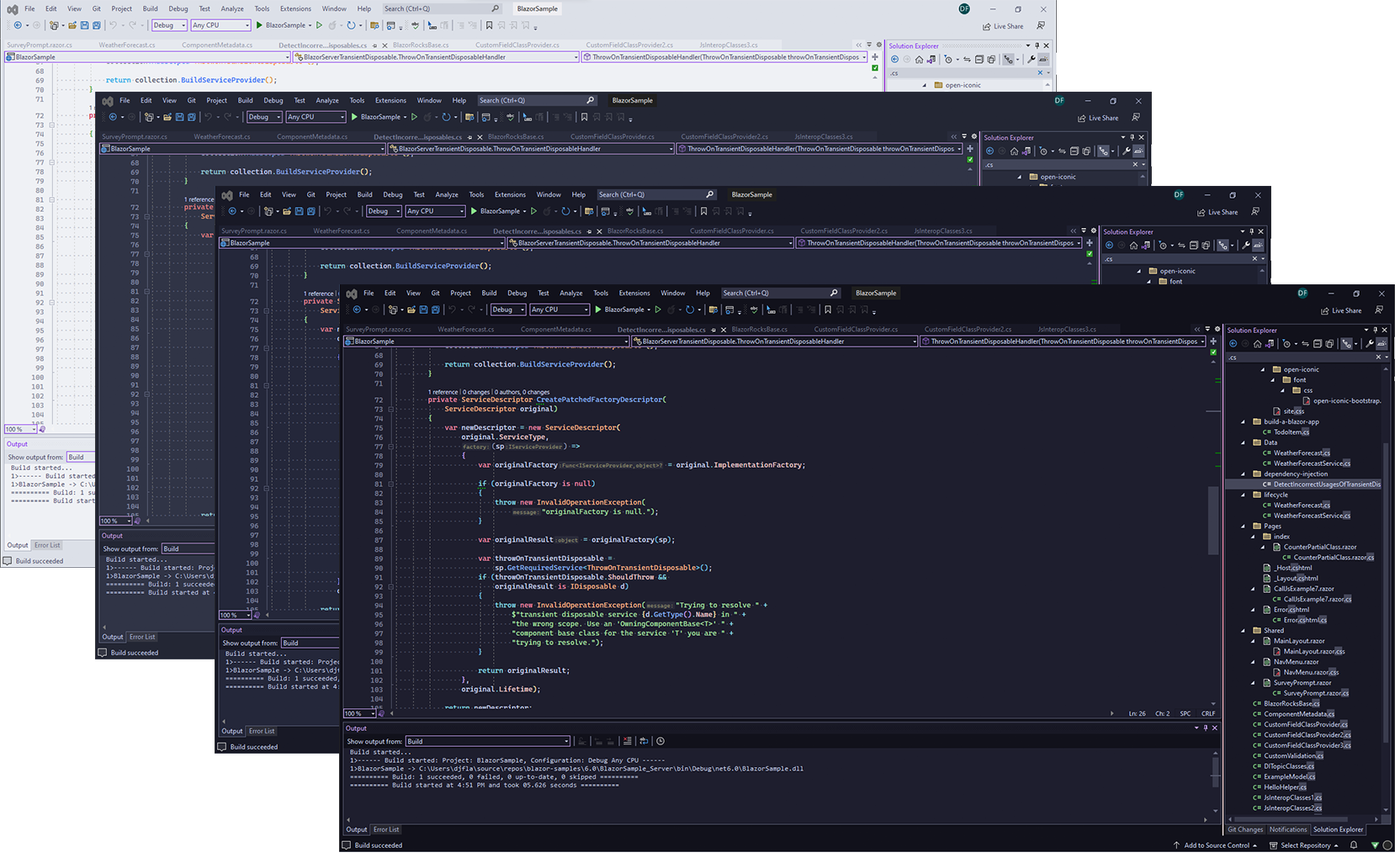Open Show output from Build dropdown front window
Screen dimensions: 1400x863
coord(488,741)
